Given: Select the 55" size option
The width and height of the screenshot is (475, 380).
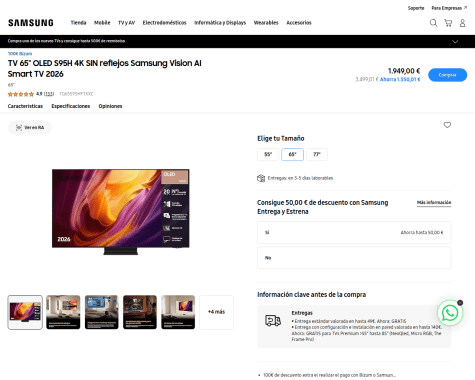Looking at the screenshot, I should coord(268,154).
